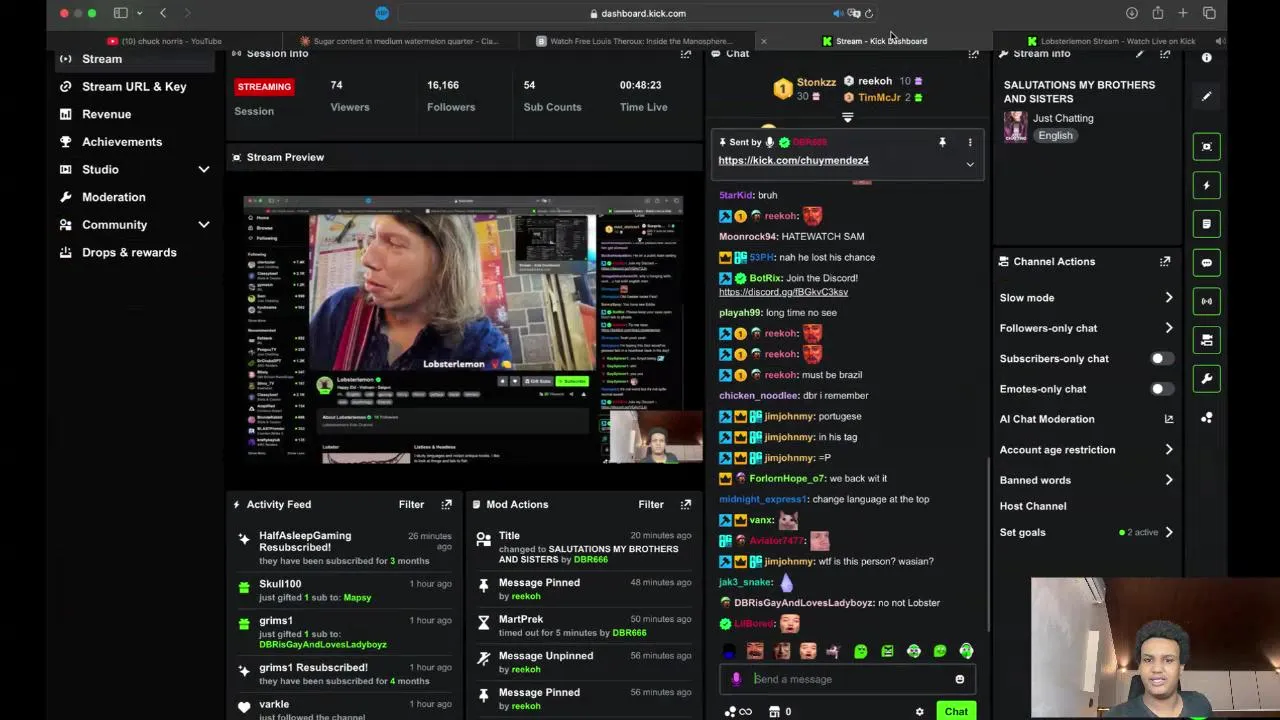Viewport: 1280px width, 720px height.
Task: Go to Achievements in the sidebar
Action: [x=121, y=142]
